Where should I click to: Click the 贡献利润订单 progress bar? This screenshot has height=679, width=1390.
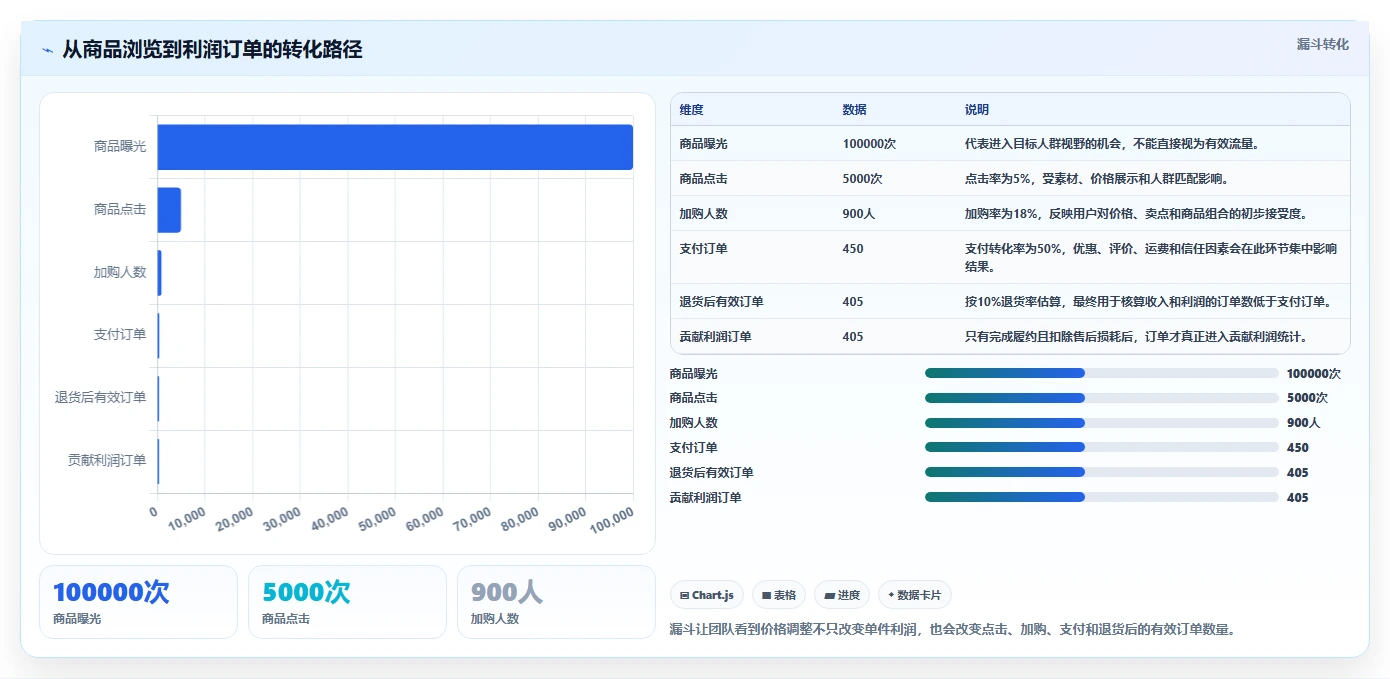1102,497
